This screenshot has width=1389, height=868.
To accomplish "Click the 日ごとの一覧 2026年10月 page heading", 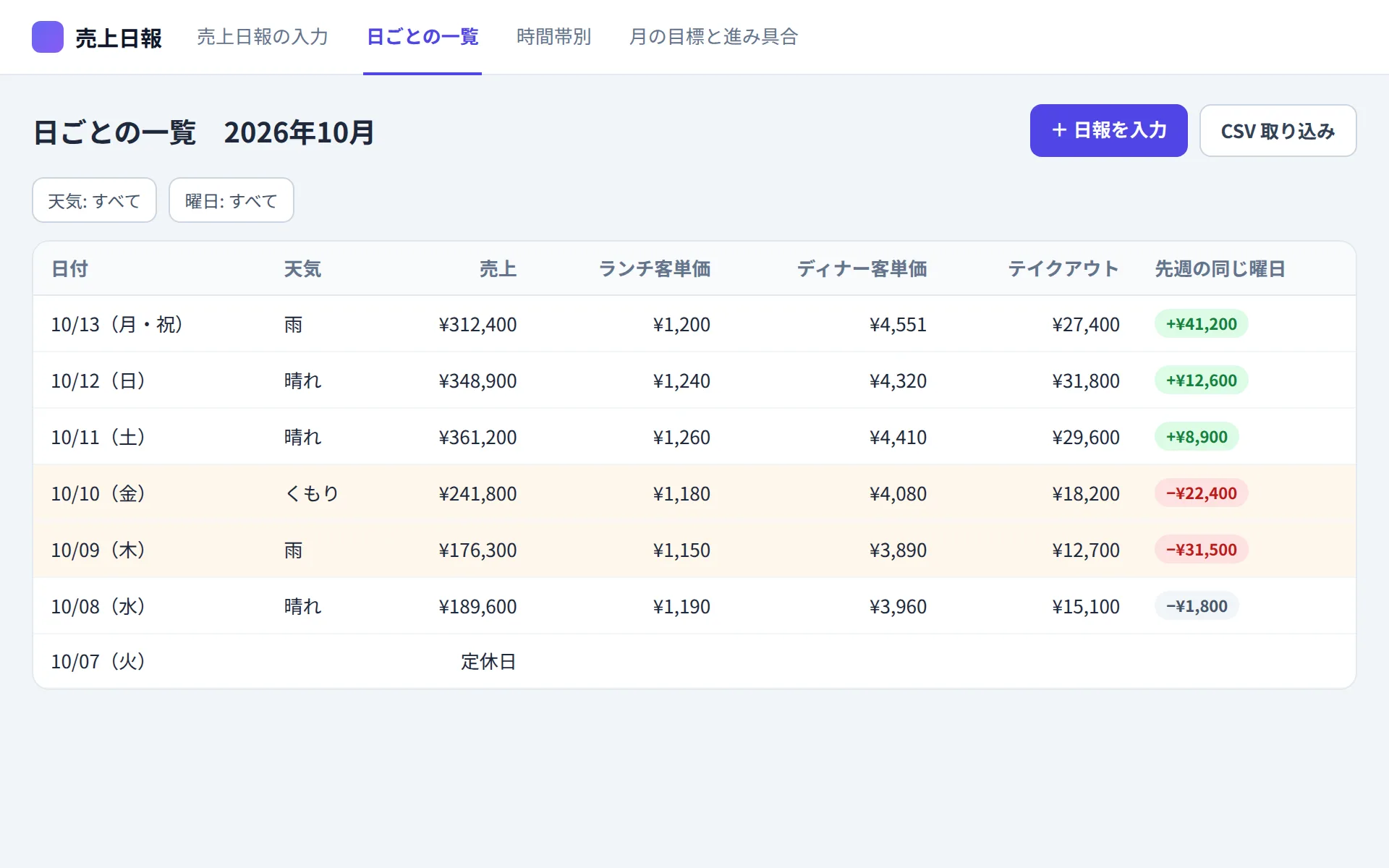I will 204,132.
